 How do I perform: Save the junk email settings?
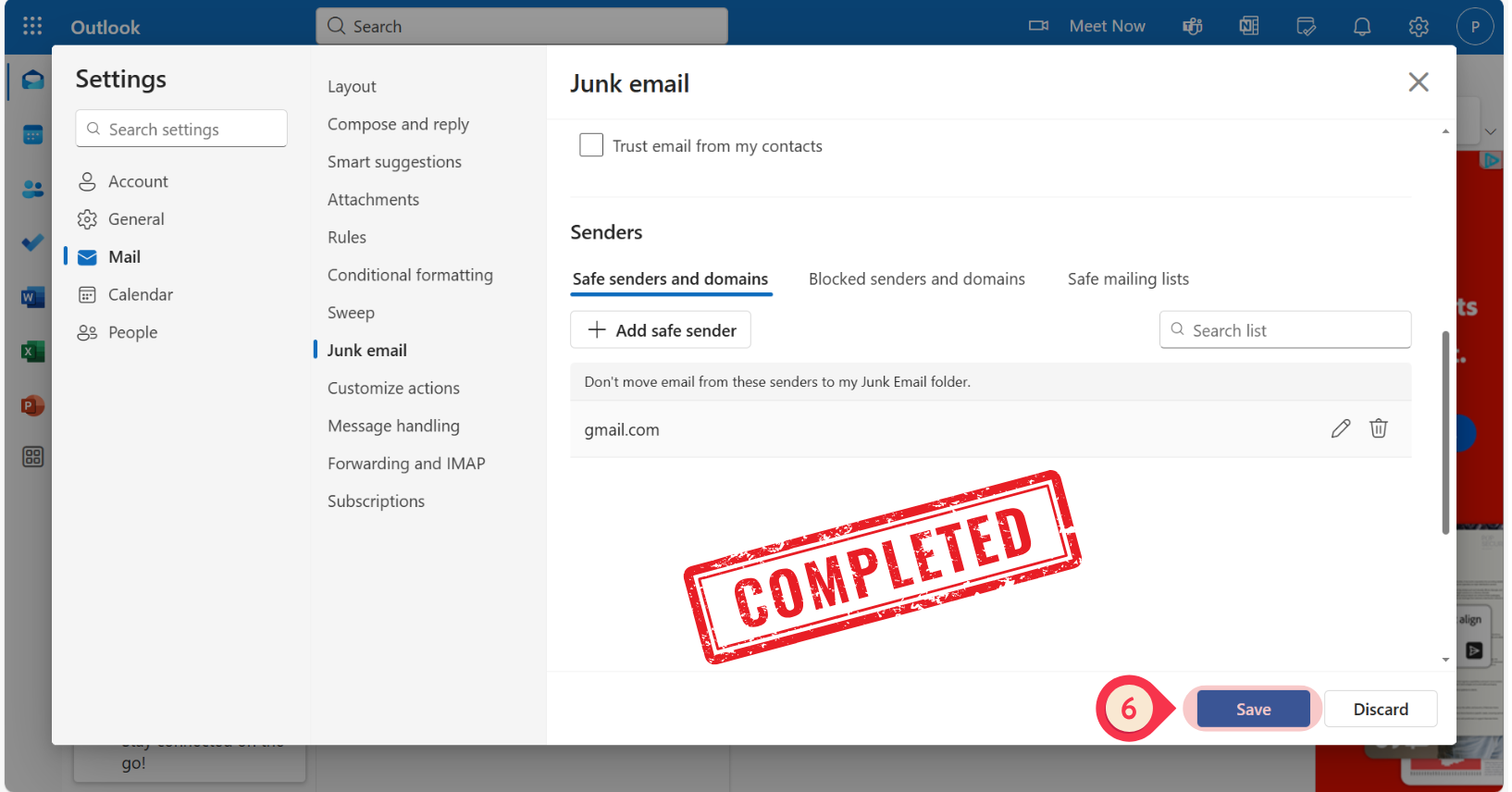1253,710
